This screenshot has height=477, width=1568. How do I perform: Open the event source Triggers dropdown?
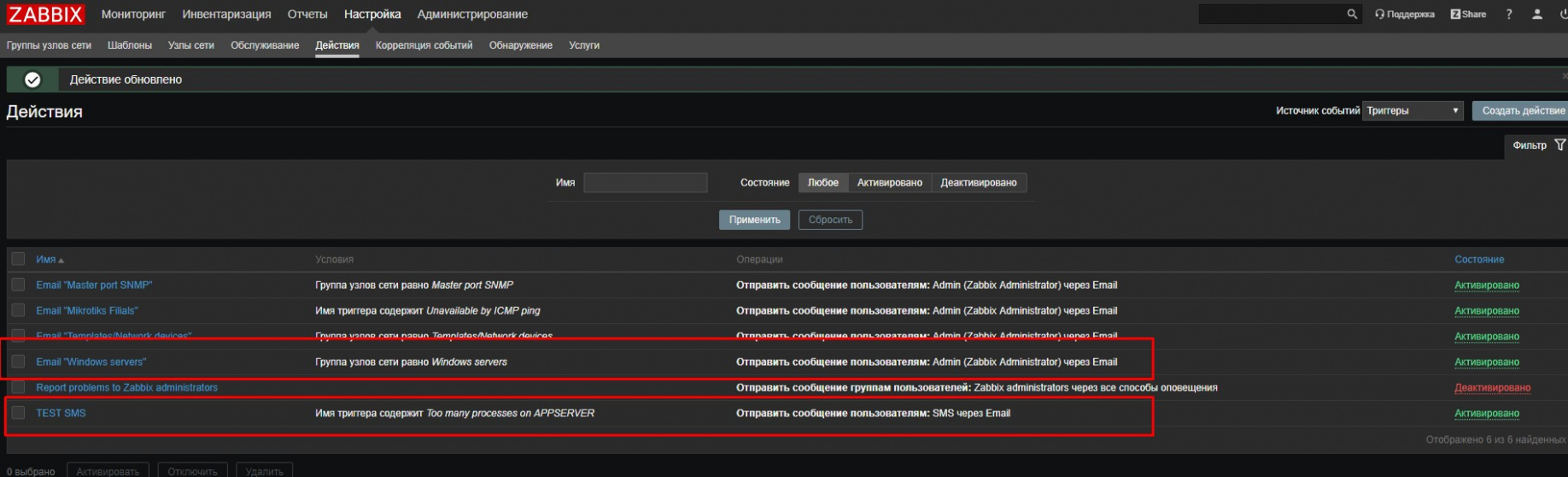(1413, 111)
